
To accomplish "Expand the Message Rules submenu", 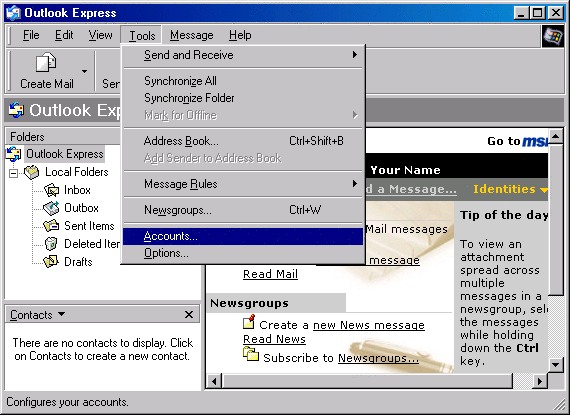I will tap(243, 184).
